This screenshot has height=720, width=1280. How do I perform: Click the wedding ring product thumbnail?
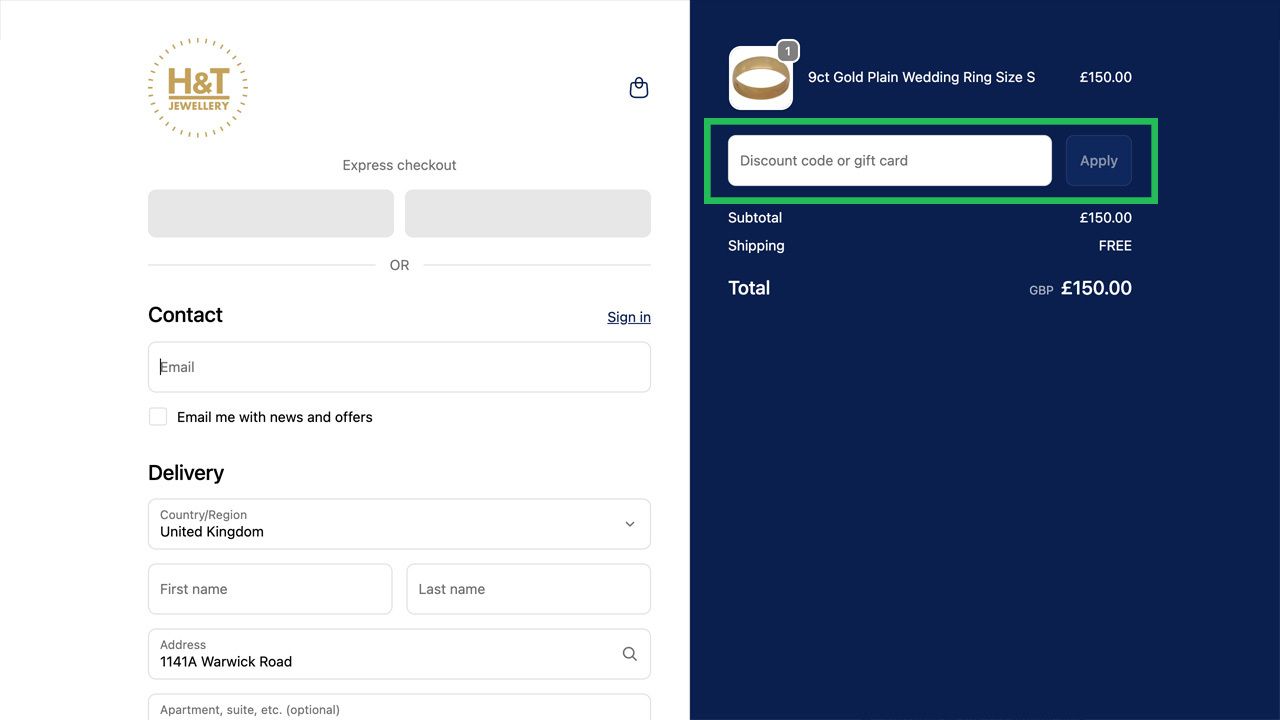pyautogui.click(x=761, y=76)
